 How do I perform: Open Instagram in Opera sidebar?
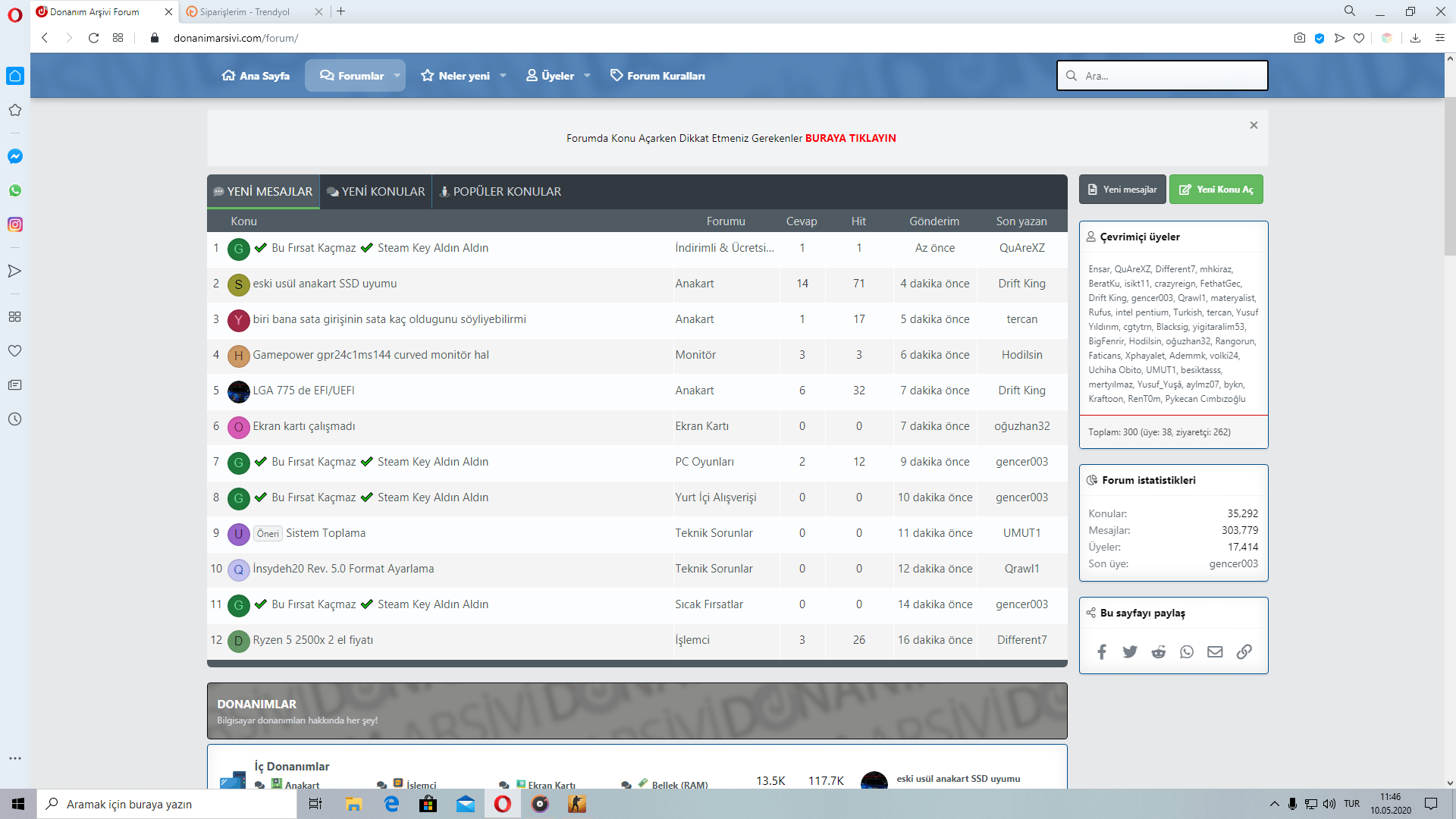(x=15, y=224)
